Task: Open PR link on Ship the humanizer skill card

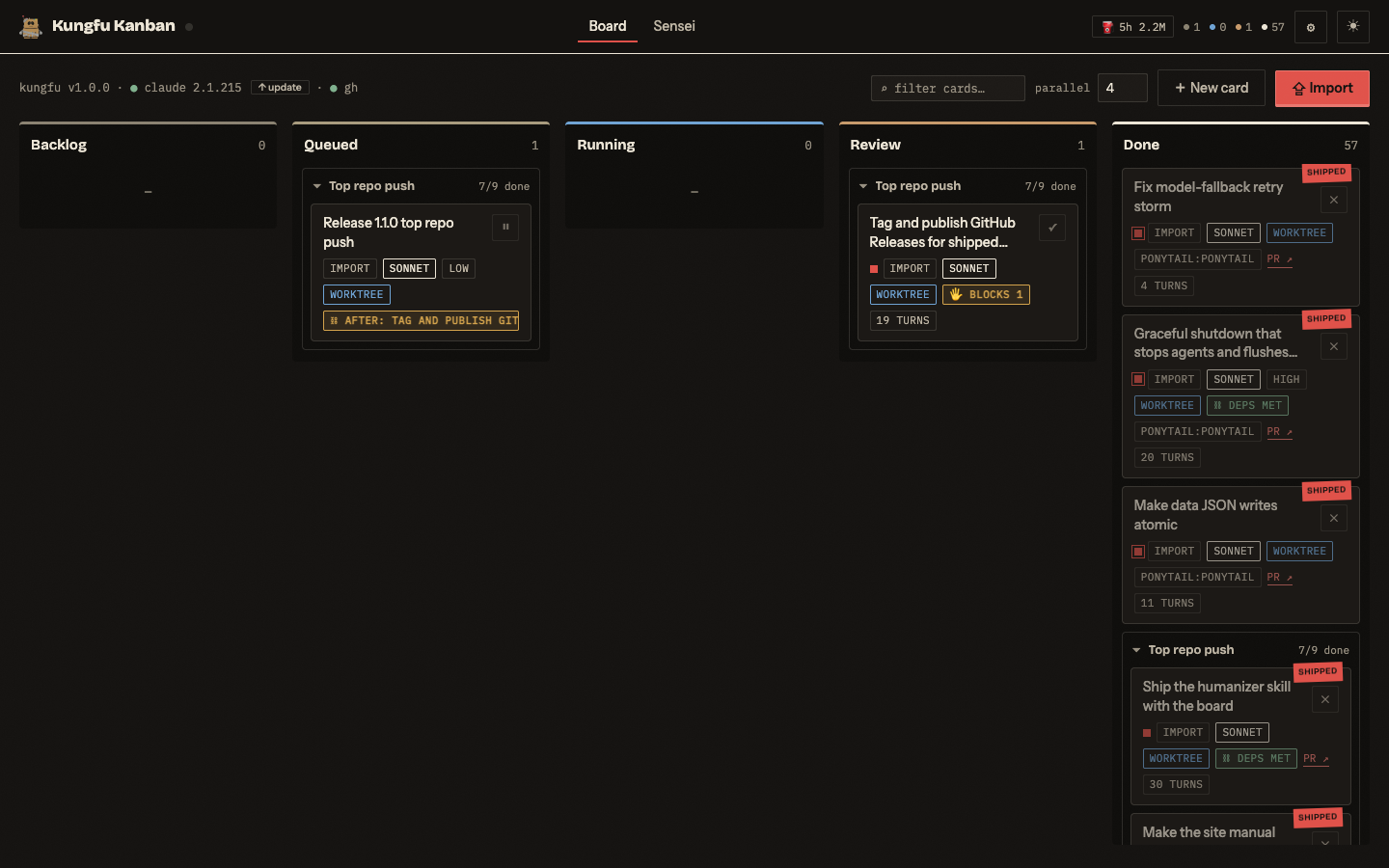Action: [x=1316, y=759]
